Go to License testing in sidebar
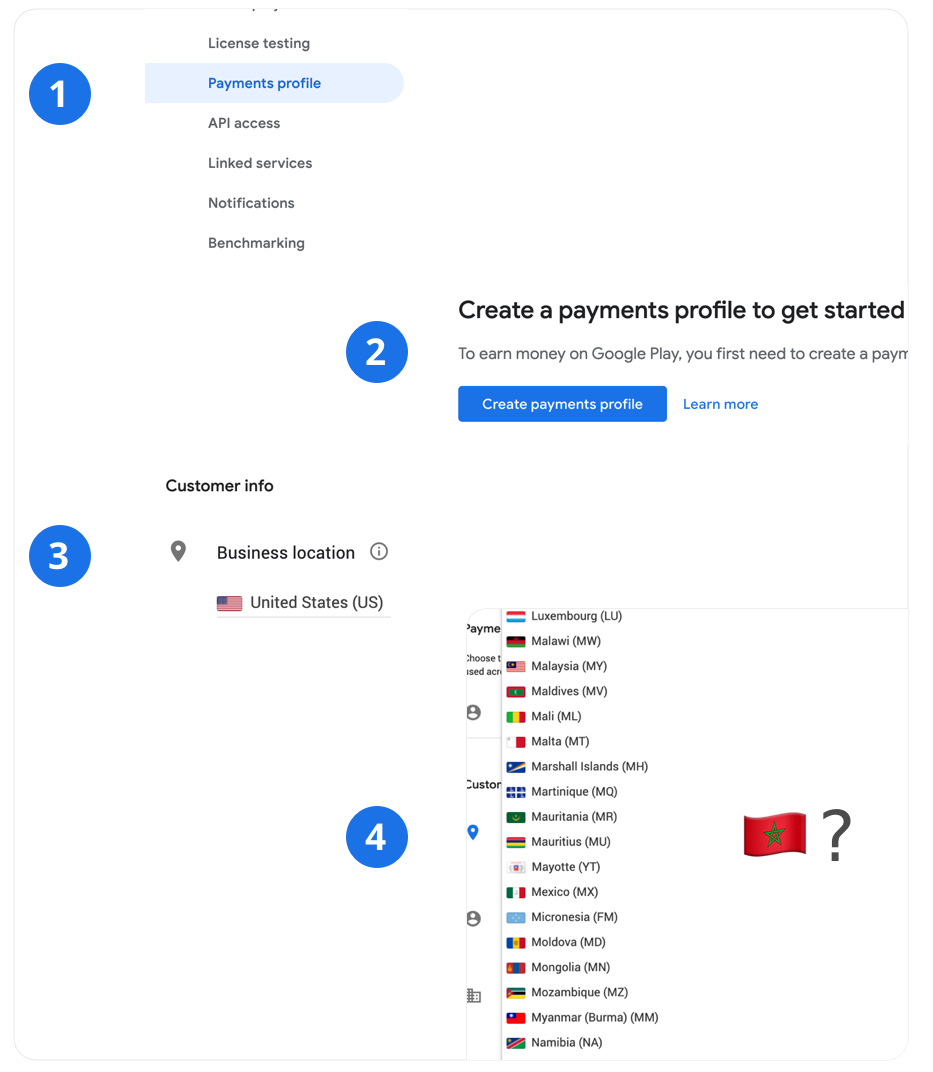Image resolution: width=933 pixels, height=1072 pixels. tap(259, 44)
